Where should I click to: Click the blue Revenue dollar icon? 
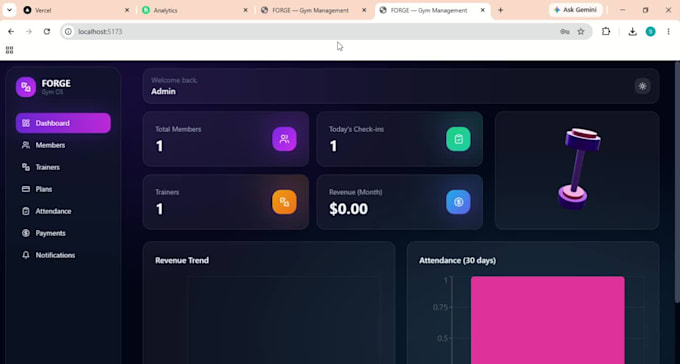click(x=458, y=202)
